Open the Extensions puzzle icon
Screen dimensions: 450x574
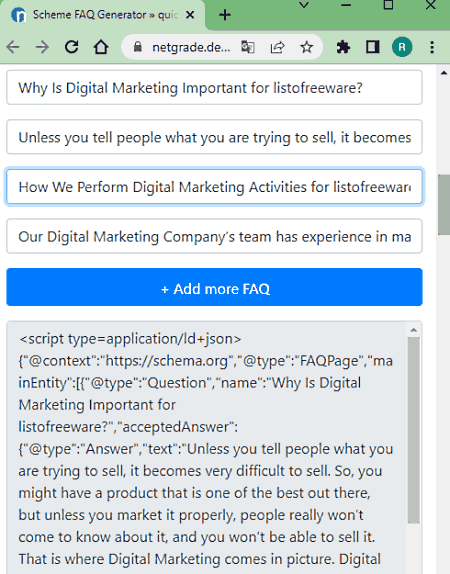343,47
